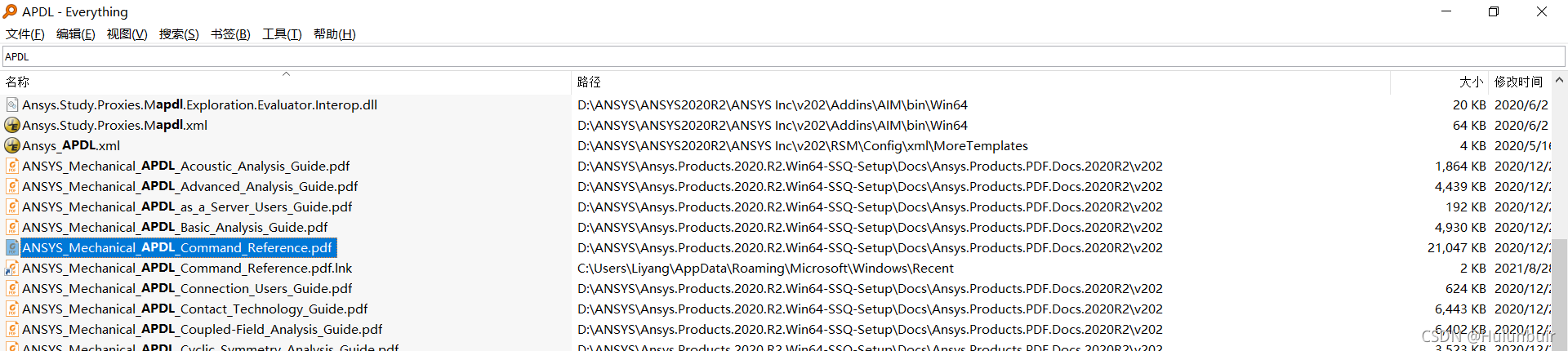Click the PDF icon for Acoustic_Analysis_Guide.pdf
Image resolution: width=1568 pixels, height=351 pixels.
tap(12, 166)
